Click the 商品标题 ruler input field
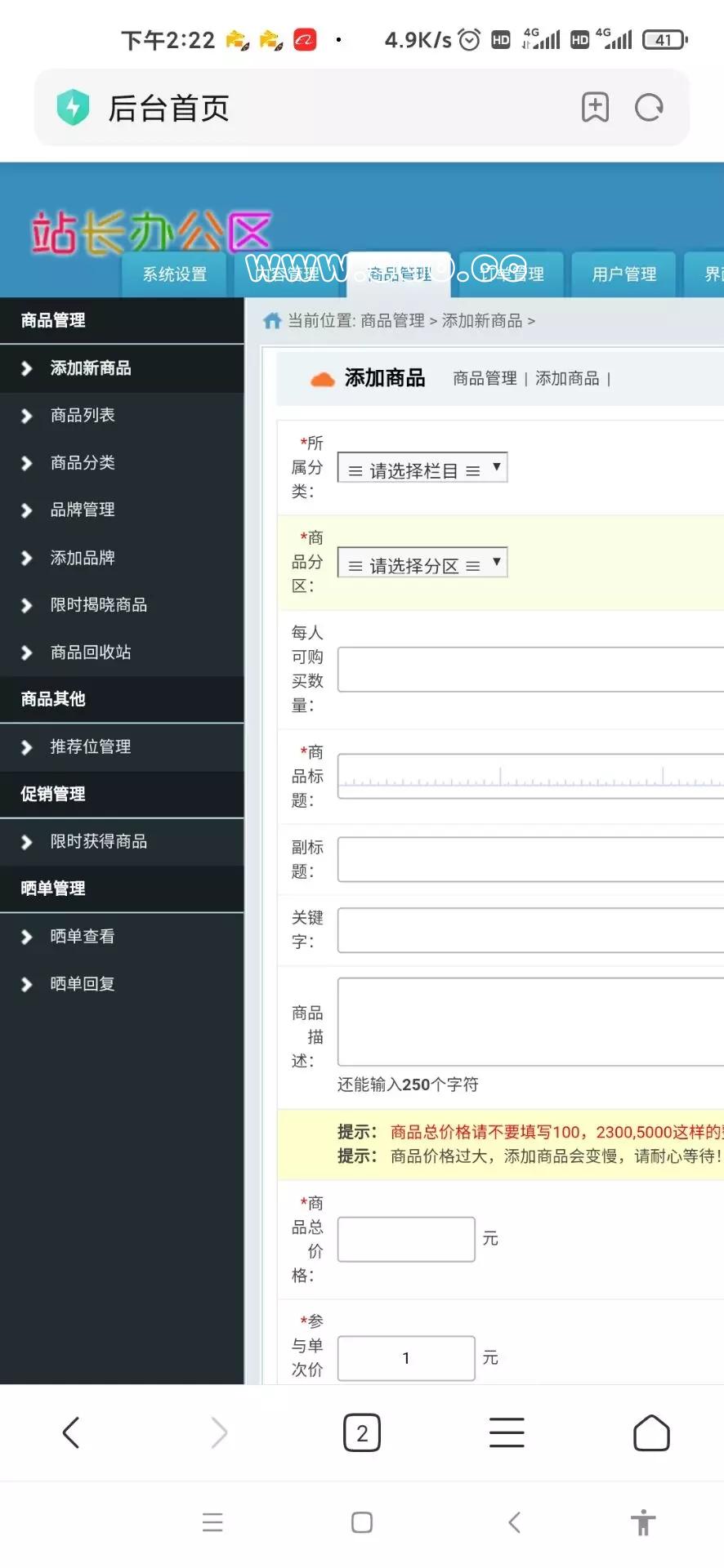Screen dimensions: 724x1568 click(530, 776)
